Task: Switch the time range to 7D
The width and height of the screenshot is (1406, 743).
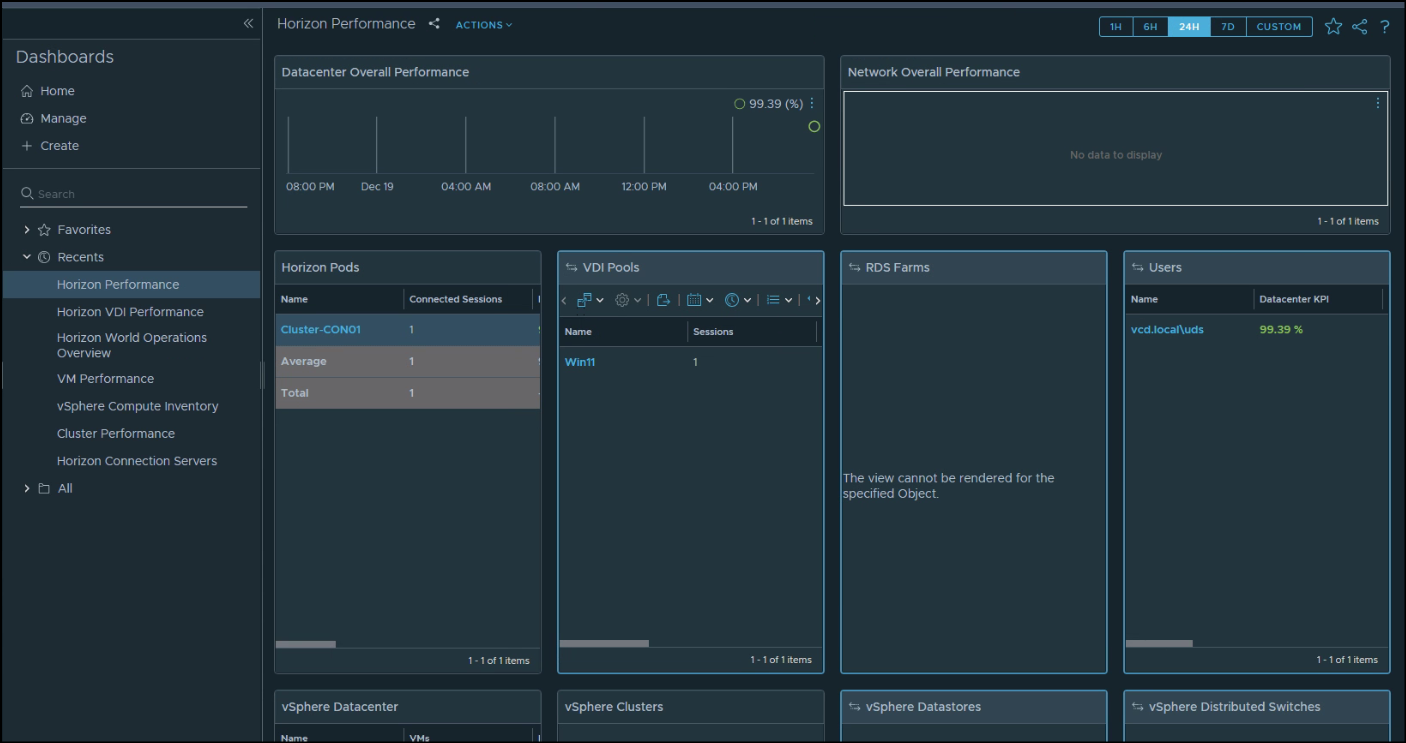Action: point(1228,26)
